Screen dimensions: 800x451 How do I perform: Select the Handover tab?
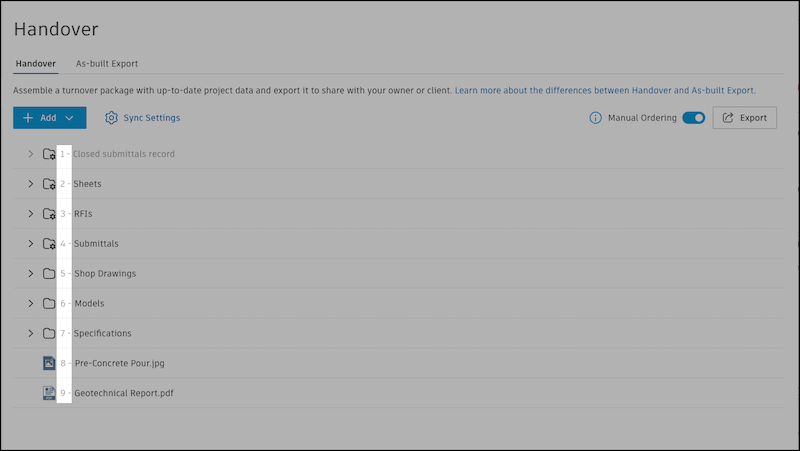(x=36, y=64)
